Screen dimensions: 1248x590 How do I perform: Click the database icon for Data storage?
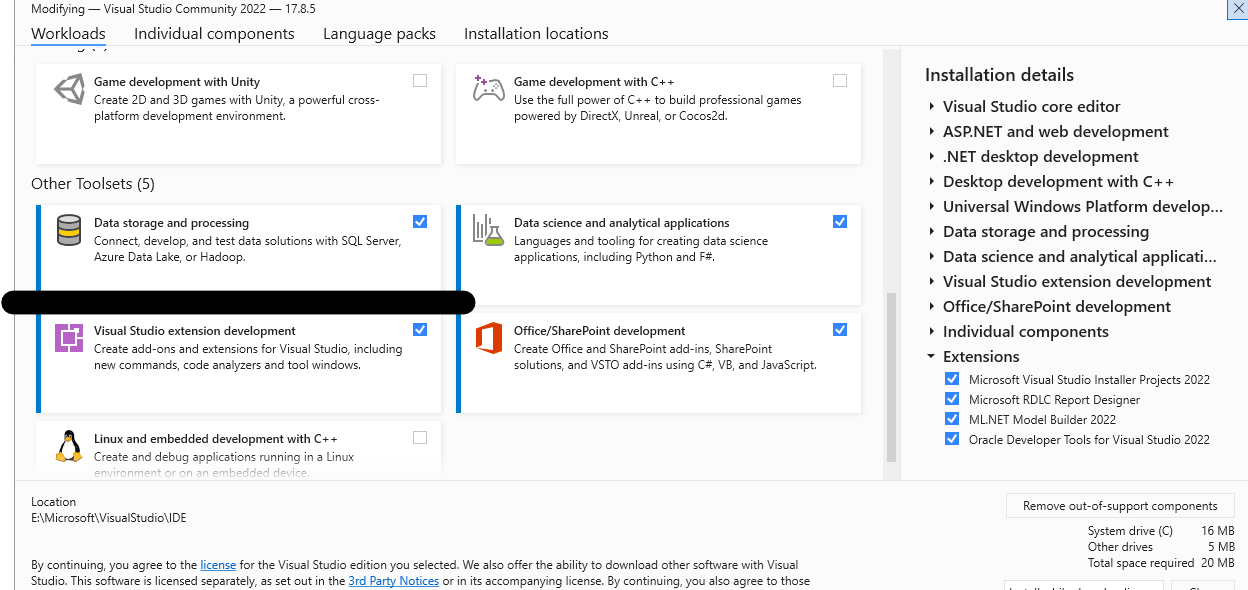click(x=69, y=230)
